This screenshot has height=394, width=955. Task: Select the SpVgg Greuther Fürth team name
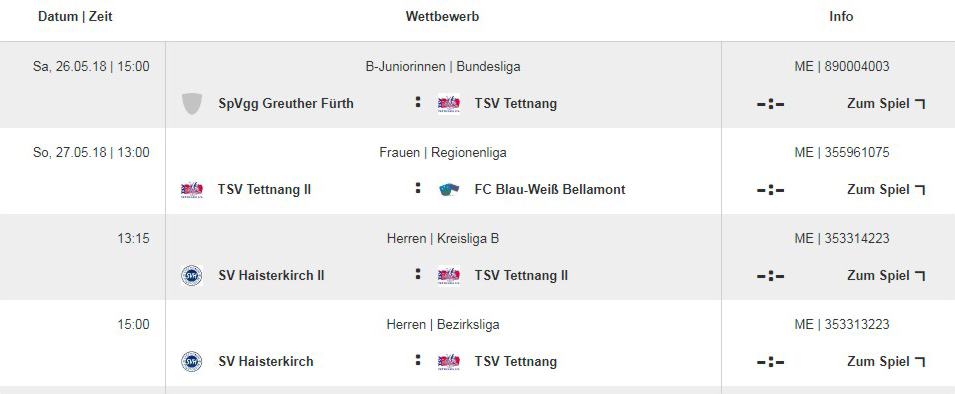coord(286,104)
